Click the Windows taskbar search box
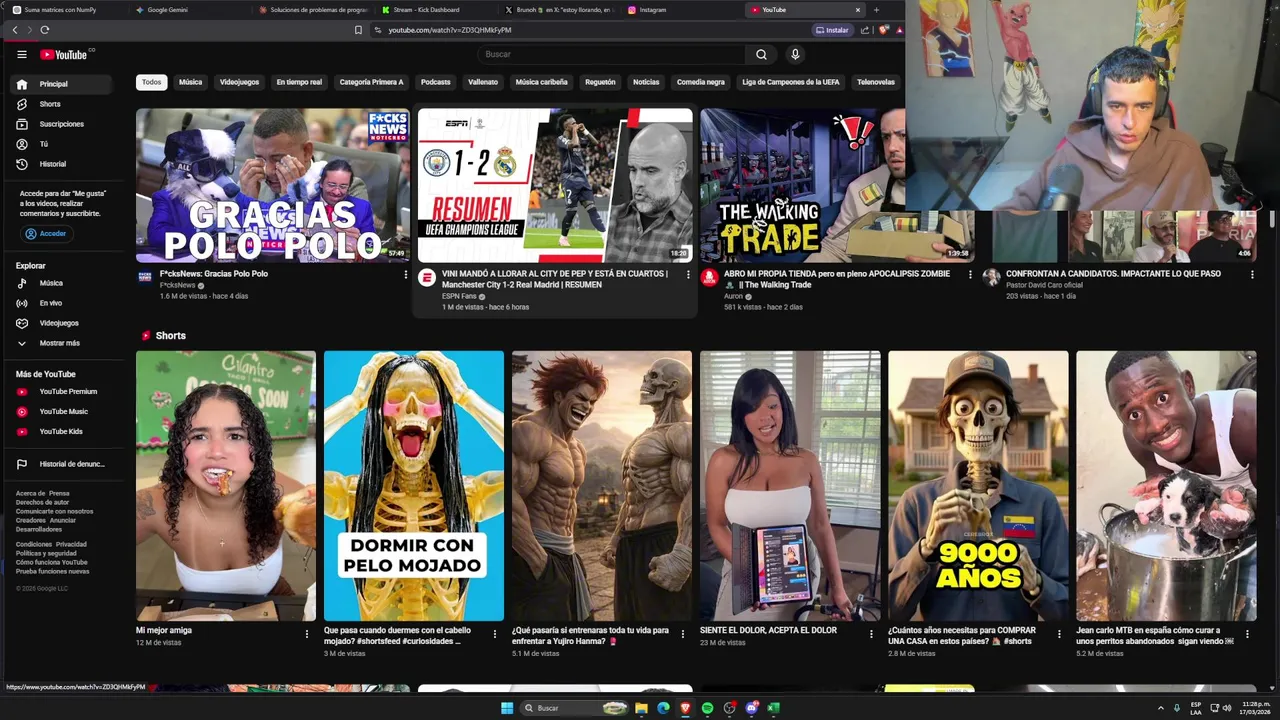Viewport: 1280px width, 720px height. 572,708
